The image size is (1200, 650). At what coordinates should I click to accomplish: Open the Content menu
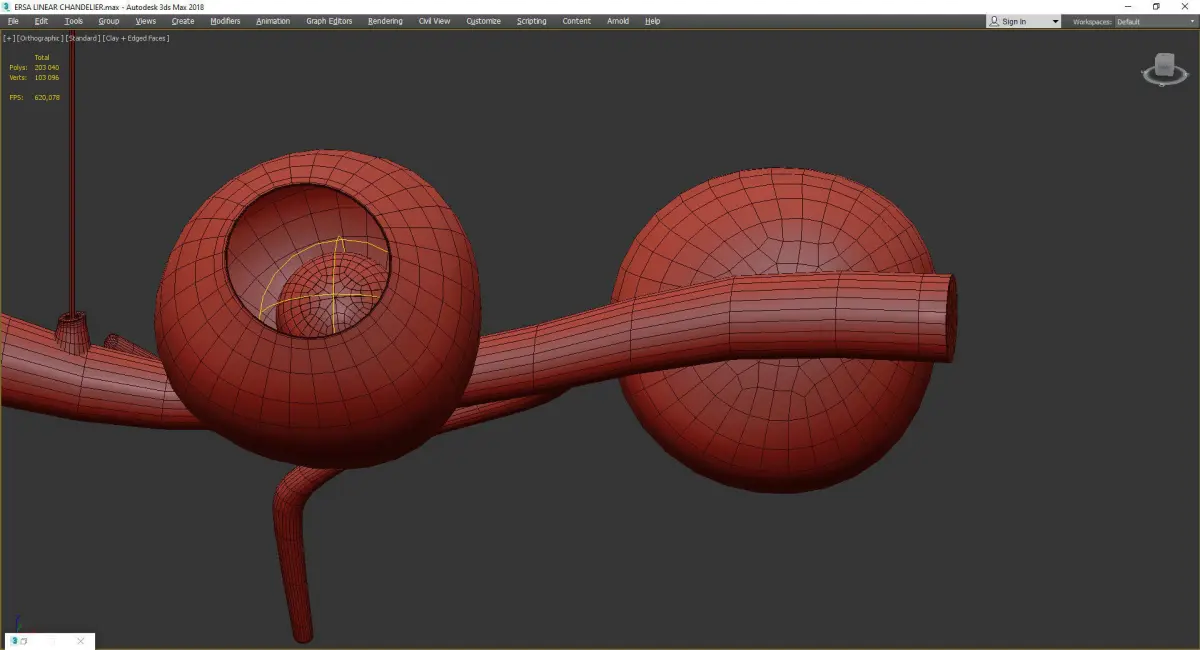click(x=576, y=21)
